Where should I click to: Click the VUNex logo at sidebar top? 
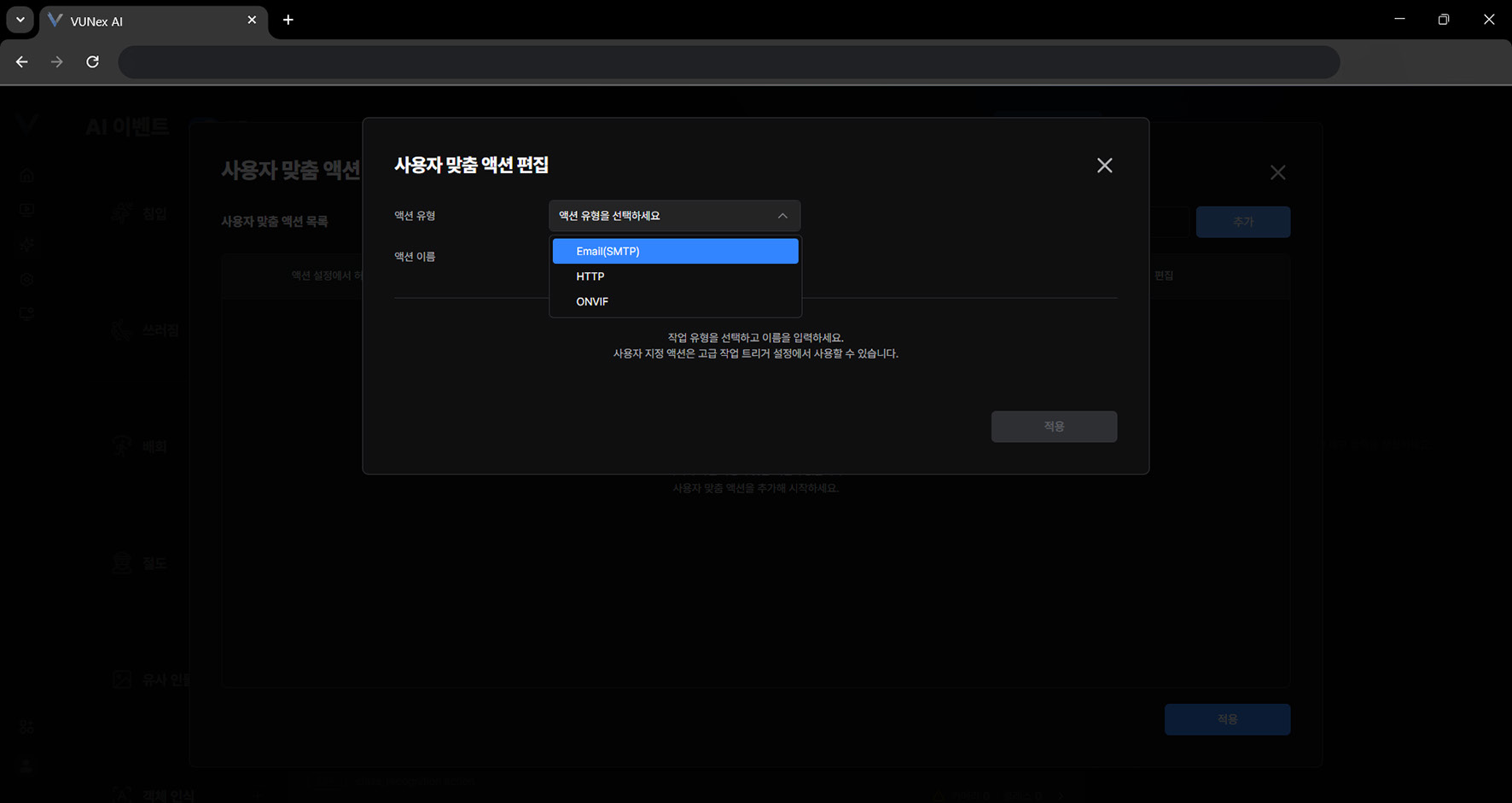(x=26, y=125)
